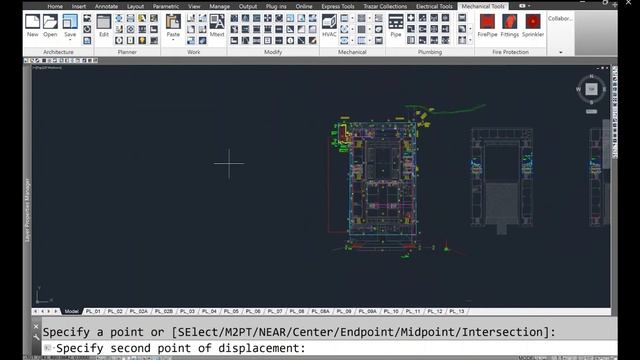Click the Fire Protection panel title
This screenshot has height=360, width=640.
pyautogui.click(x=510, y=52)
